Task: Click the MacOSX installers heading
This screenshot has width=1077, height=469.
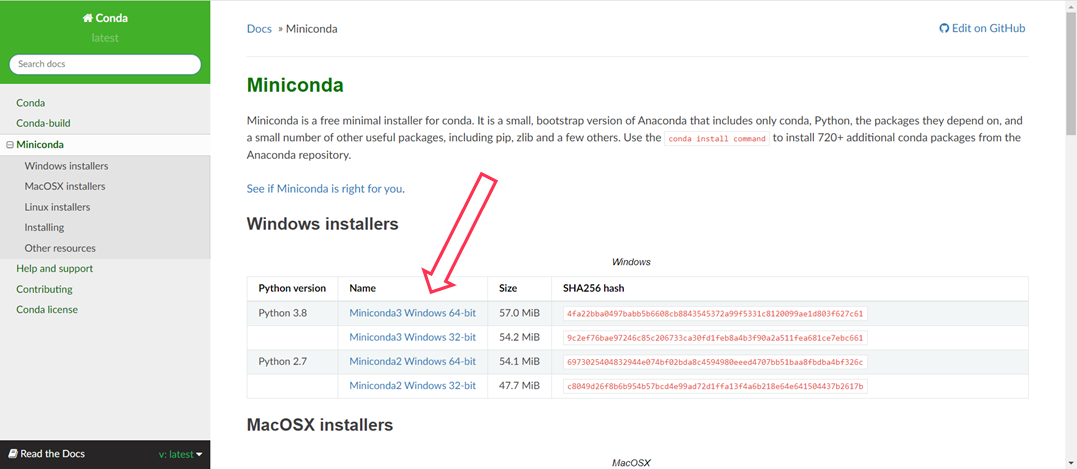Action: (x=319, y=424)
